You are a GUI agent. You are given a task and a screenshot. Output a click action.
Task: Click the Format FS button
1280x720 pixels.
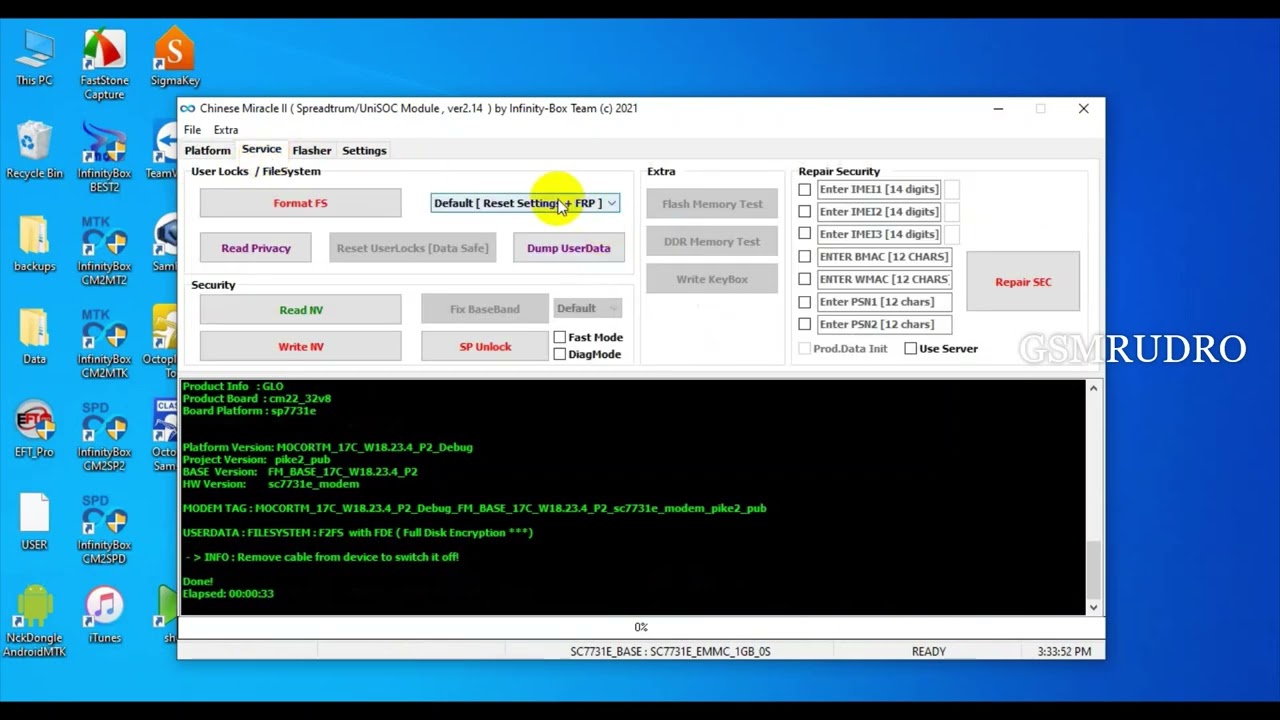click(300, 203)
